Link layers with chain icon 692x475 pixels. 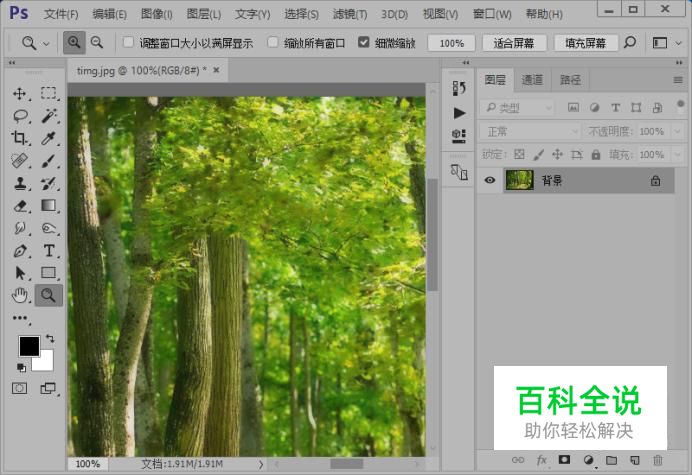click(518, 460)
